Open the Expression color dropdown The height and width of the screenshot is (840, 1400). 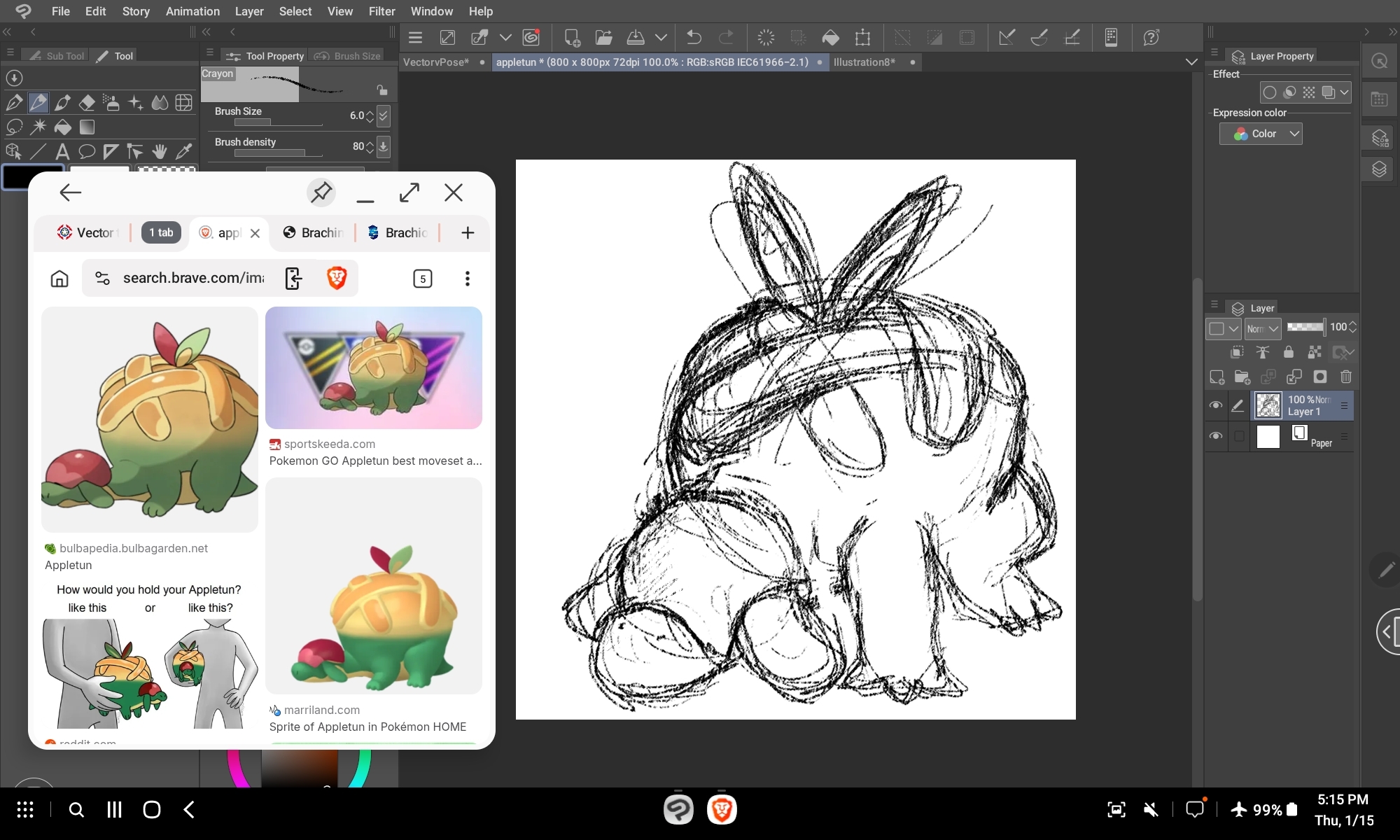tap(1261, 134)
